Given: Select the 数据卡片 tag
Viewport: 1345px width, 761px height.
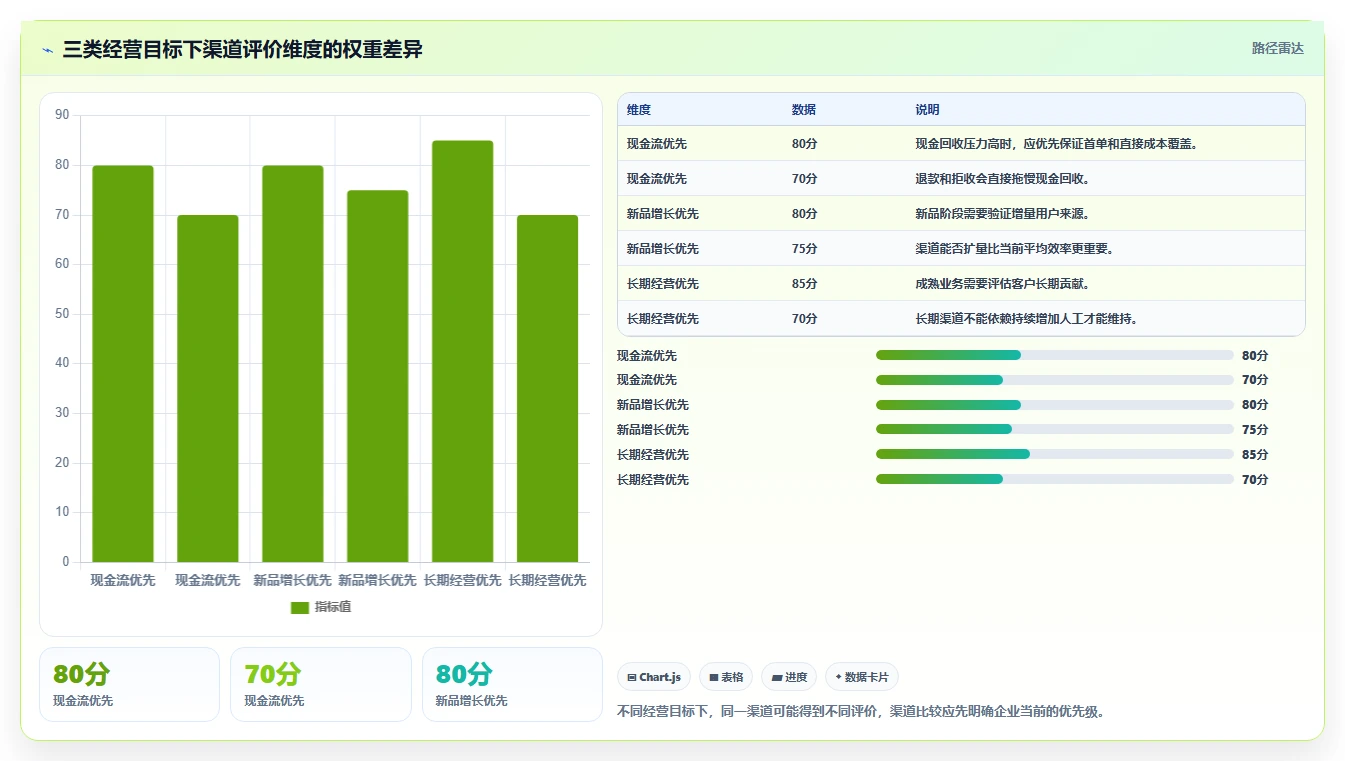Looking at the screenshot, I should click(x=862, y=677).
